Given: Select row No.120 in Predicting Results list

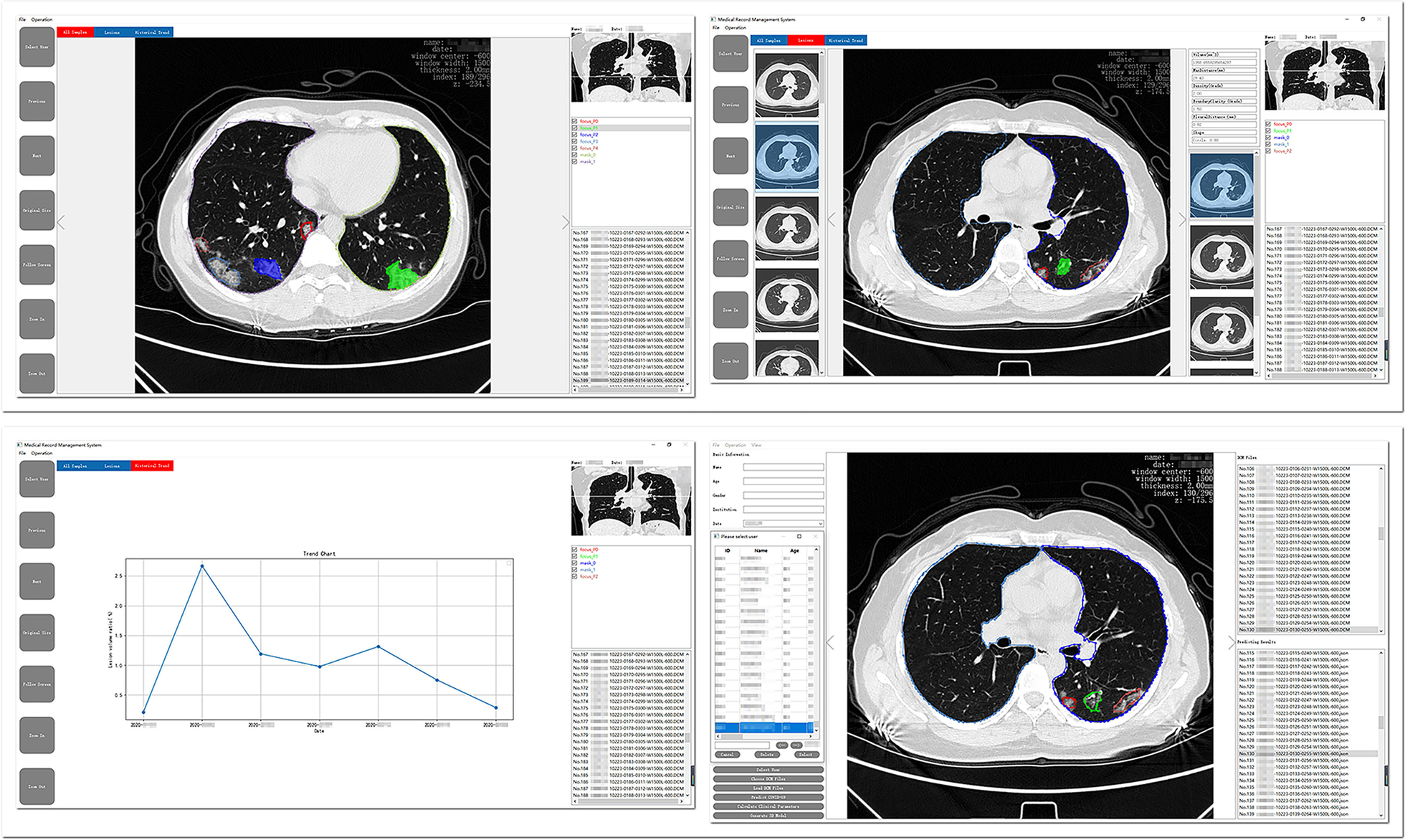Looking at the screenshot, I should 1308,687.
